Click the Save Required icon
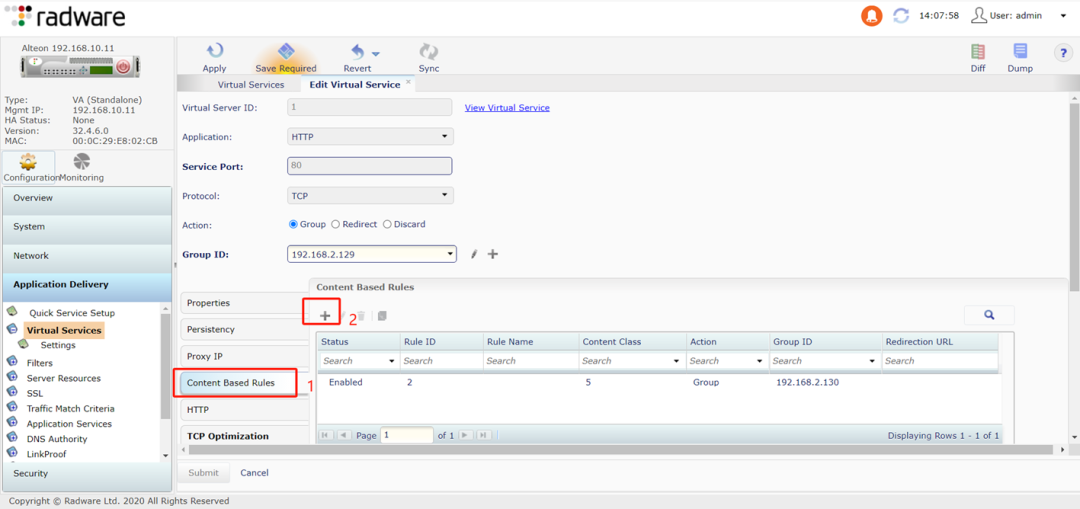This screenshot has width=1080, height=509. [286, 52]
